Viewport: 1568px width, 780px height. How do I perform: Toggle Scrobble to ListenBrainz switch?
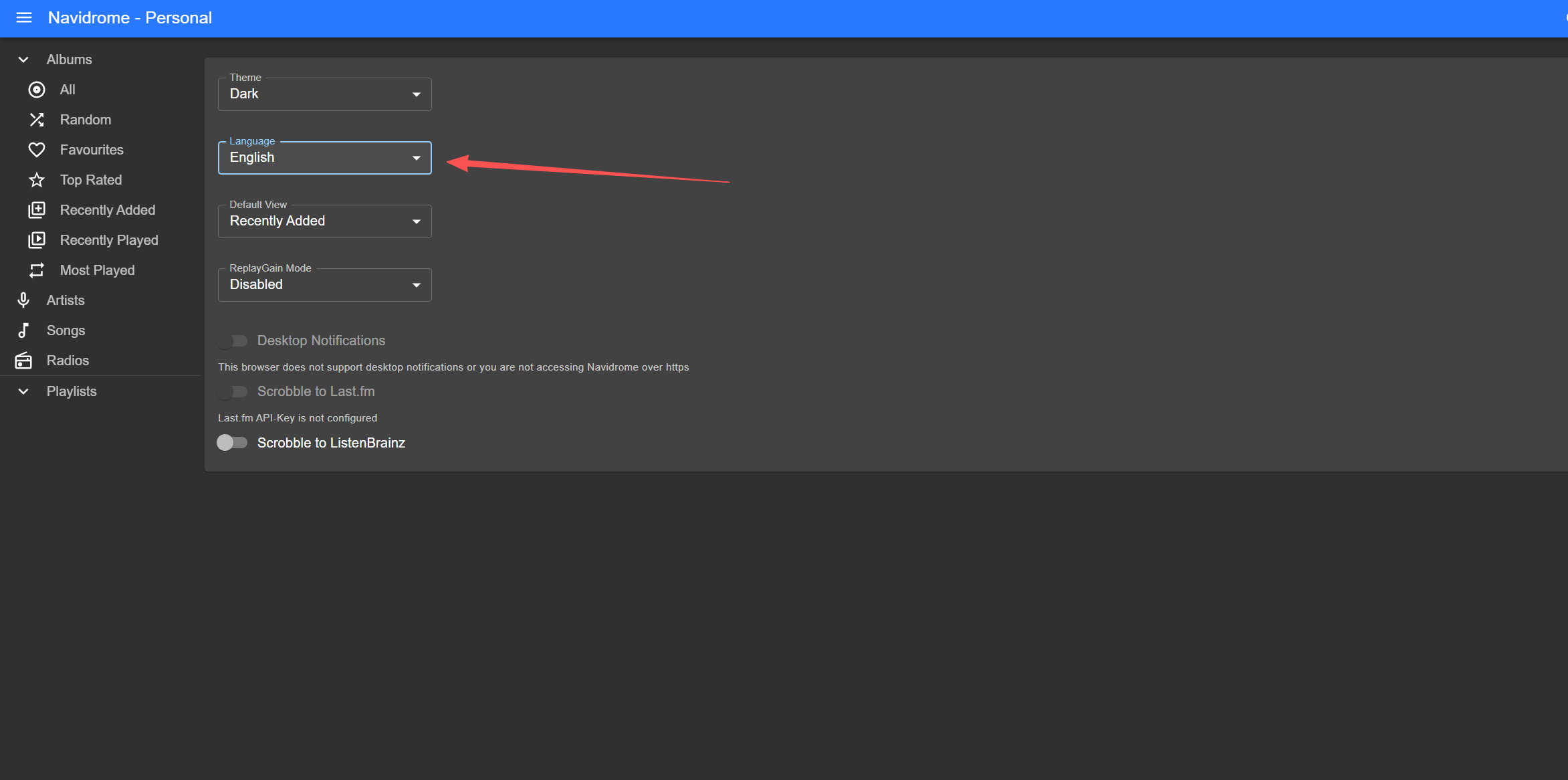point(232,443)
